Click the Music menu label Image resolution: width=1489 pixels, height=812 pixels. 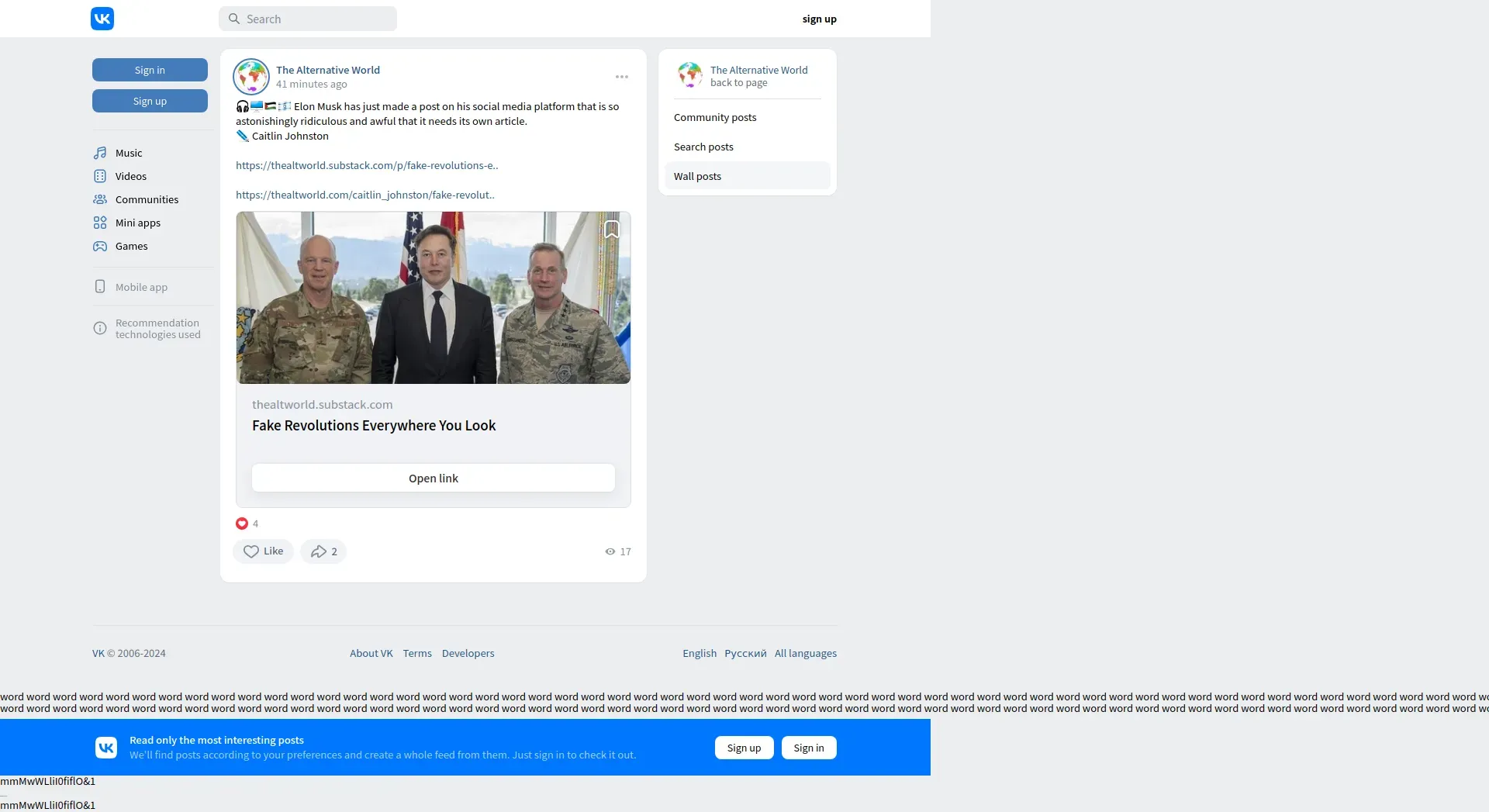[x=129, y=153]
